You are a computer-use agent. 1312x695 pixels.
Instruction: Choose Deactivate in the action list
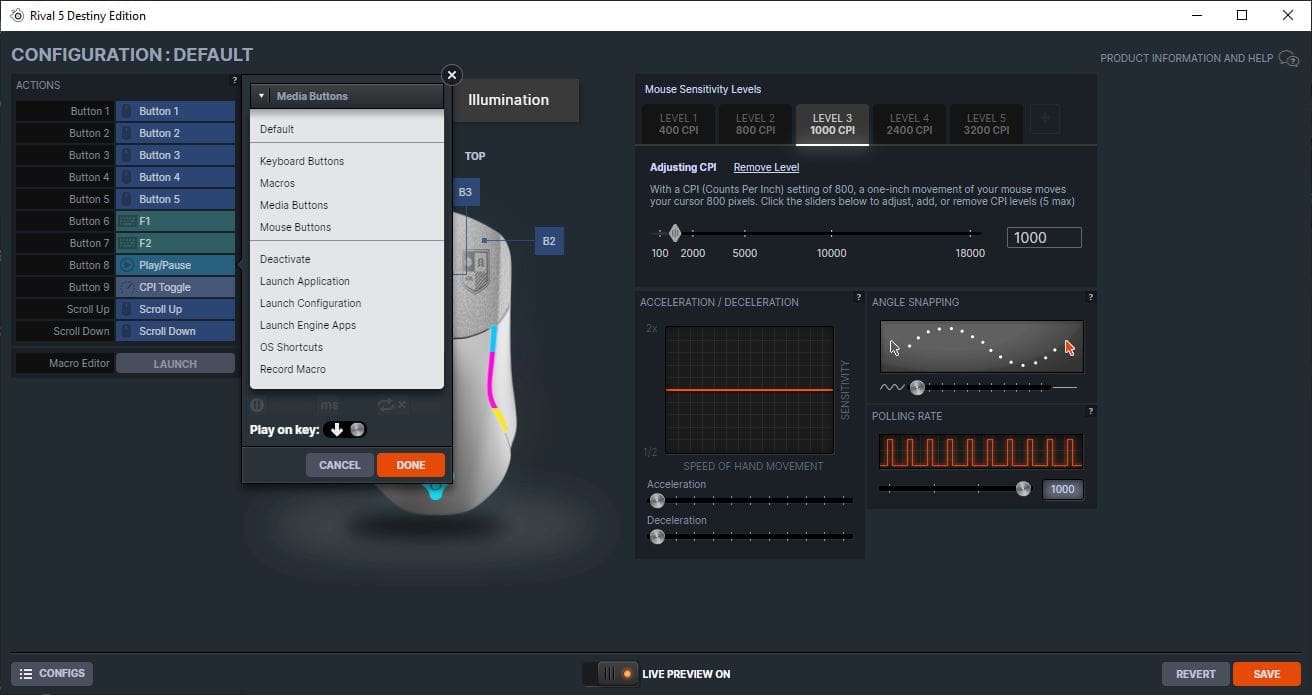click(x=347, y=259)
